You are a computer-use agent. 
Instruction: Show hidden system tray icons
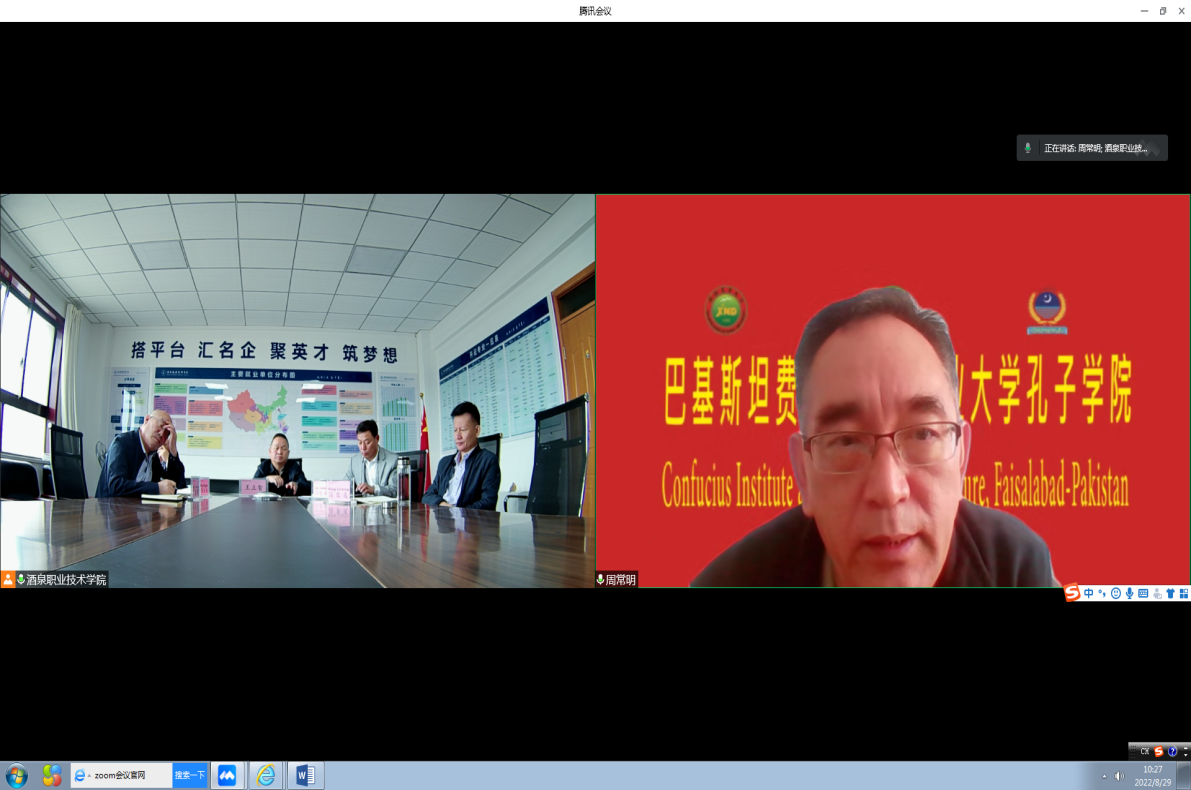point(1104,776)
